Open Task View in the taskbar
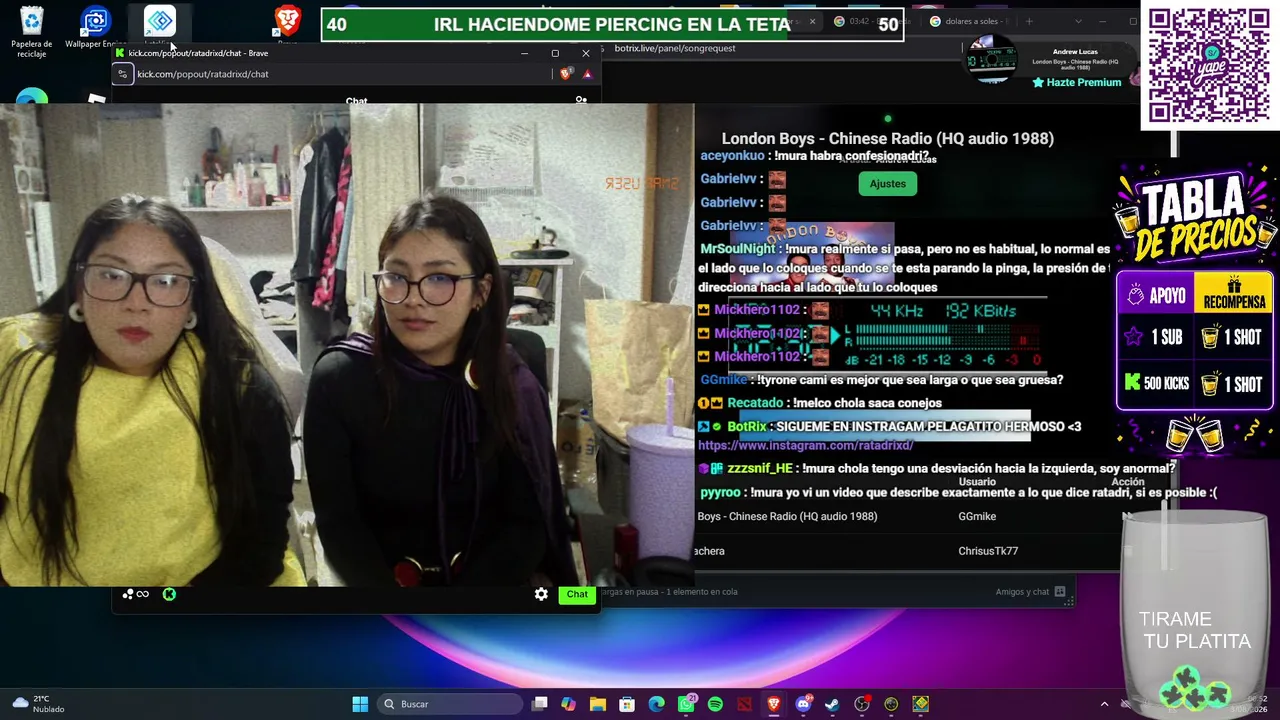The image size is (1280, 720). (540, 704)
